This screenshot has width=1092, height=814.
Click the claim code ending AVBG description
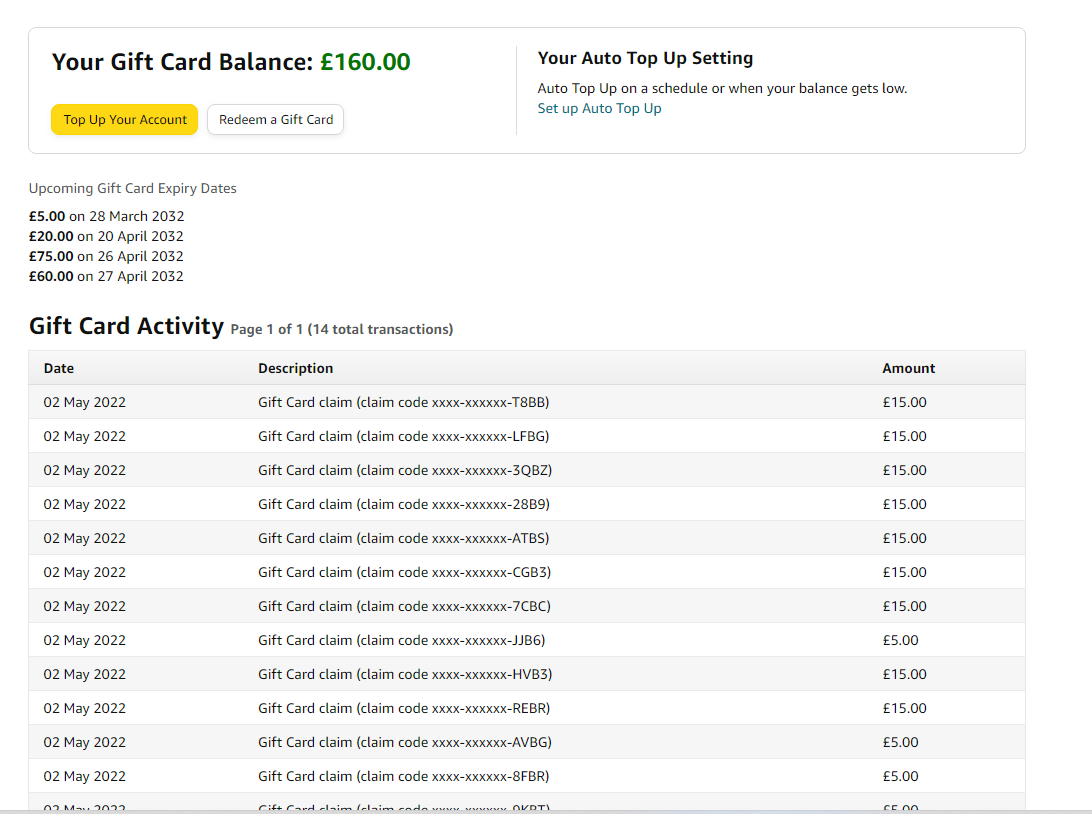404,742
